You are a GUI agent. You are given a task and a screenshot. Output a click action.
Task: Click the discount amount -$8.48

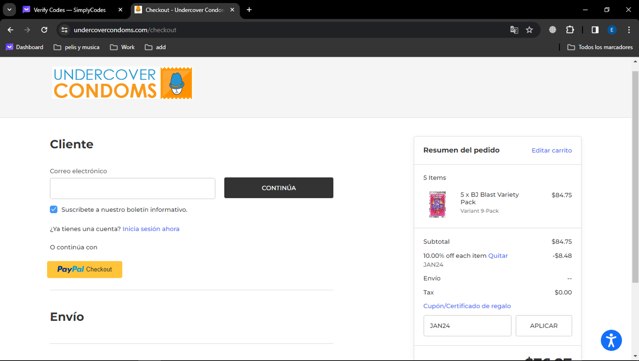click(562, 256)
